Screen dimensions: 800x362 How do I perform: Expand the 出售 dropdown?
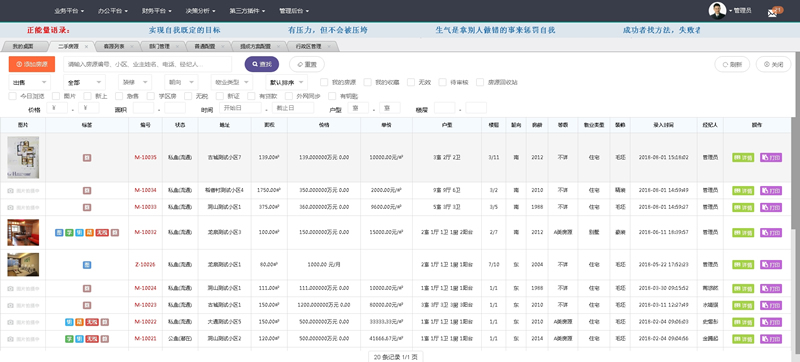click(30, 82)
